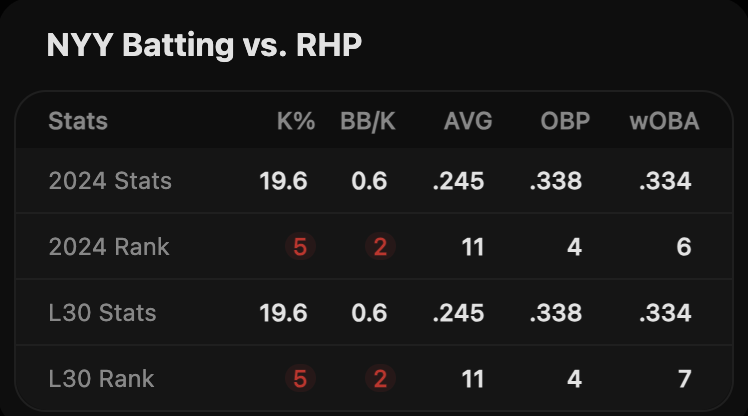Click the .338 OBP value in L30 Stats row
Viewport: 748px width, 416px height.
tap(555, 313)
